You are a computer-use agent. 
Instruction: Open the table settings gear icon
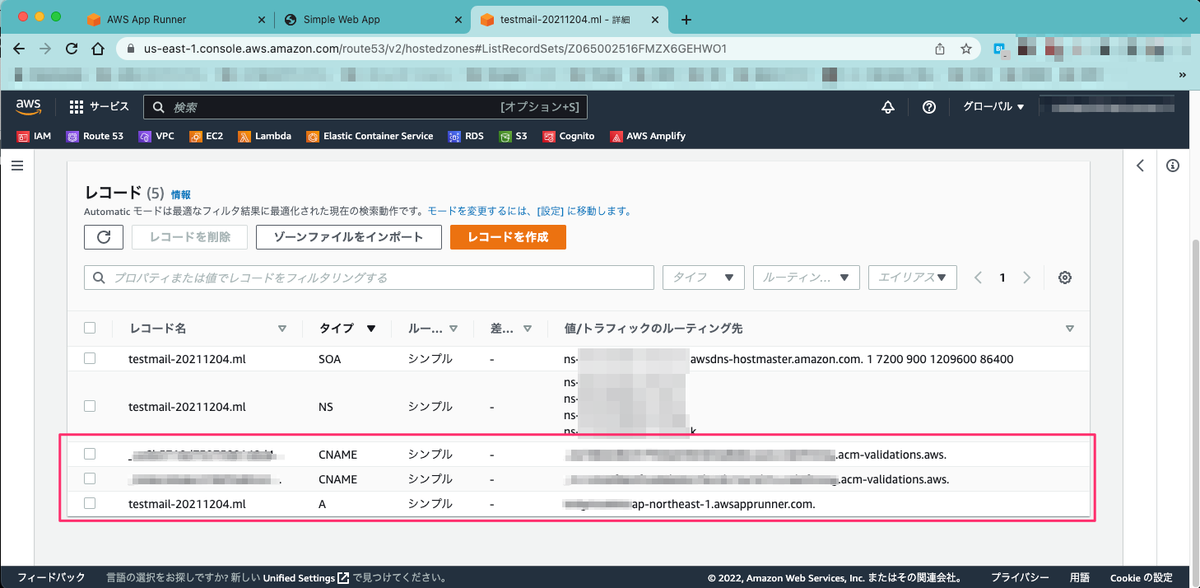1065,278
